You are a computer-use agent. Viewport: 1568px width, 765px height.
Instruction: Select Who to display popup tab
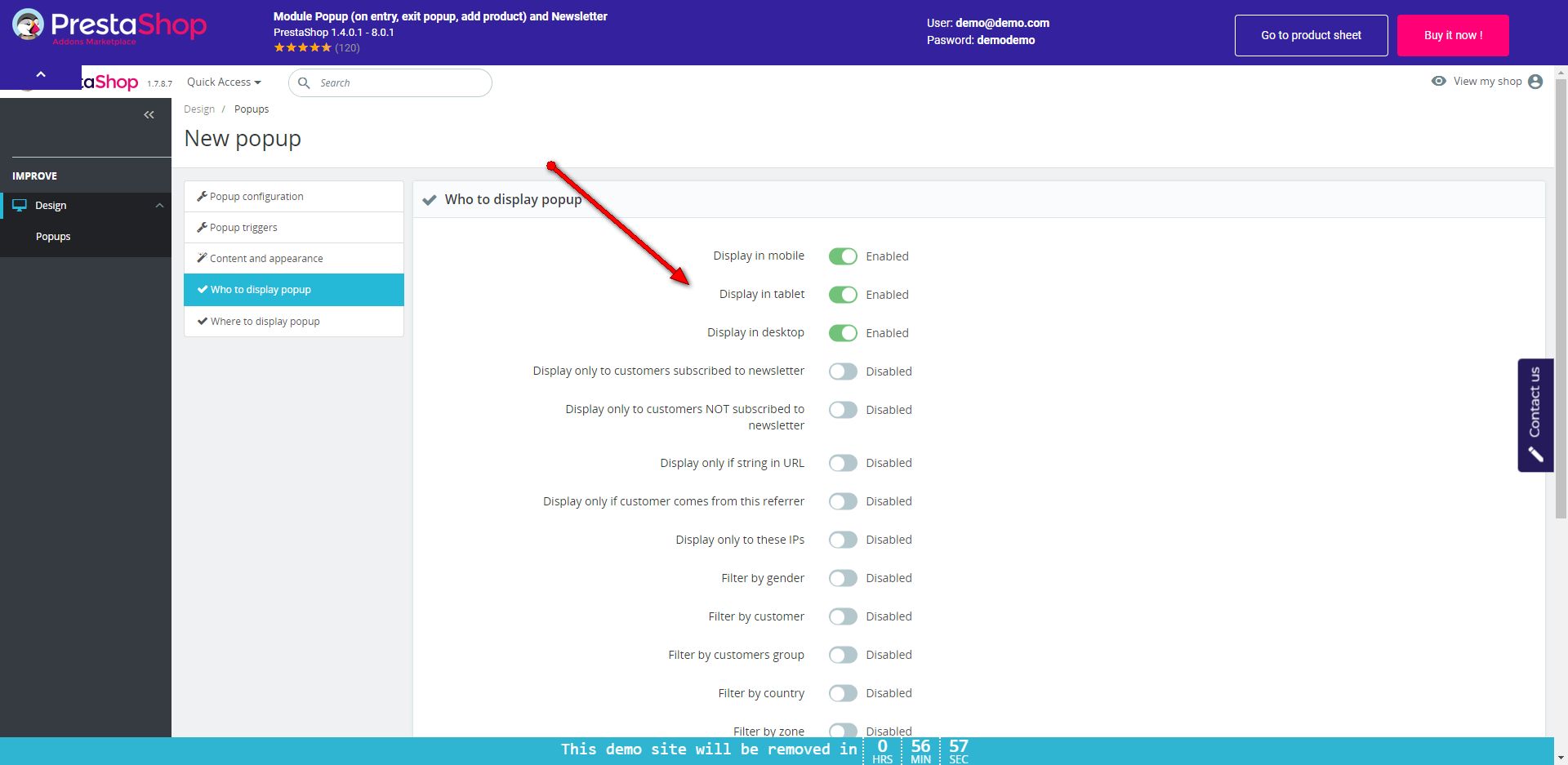pos(294,290)
